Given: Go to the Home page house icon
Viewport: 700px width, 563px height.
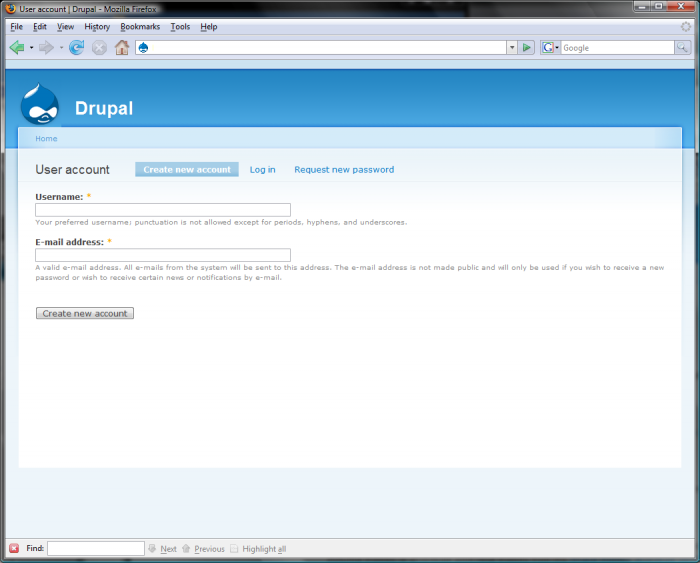Looking at the screenshot, I should point(122,47).
